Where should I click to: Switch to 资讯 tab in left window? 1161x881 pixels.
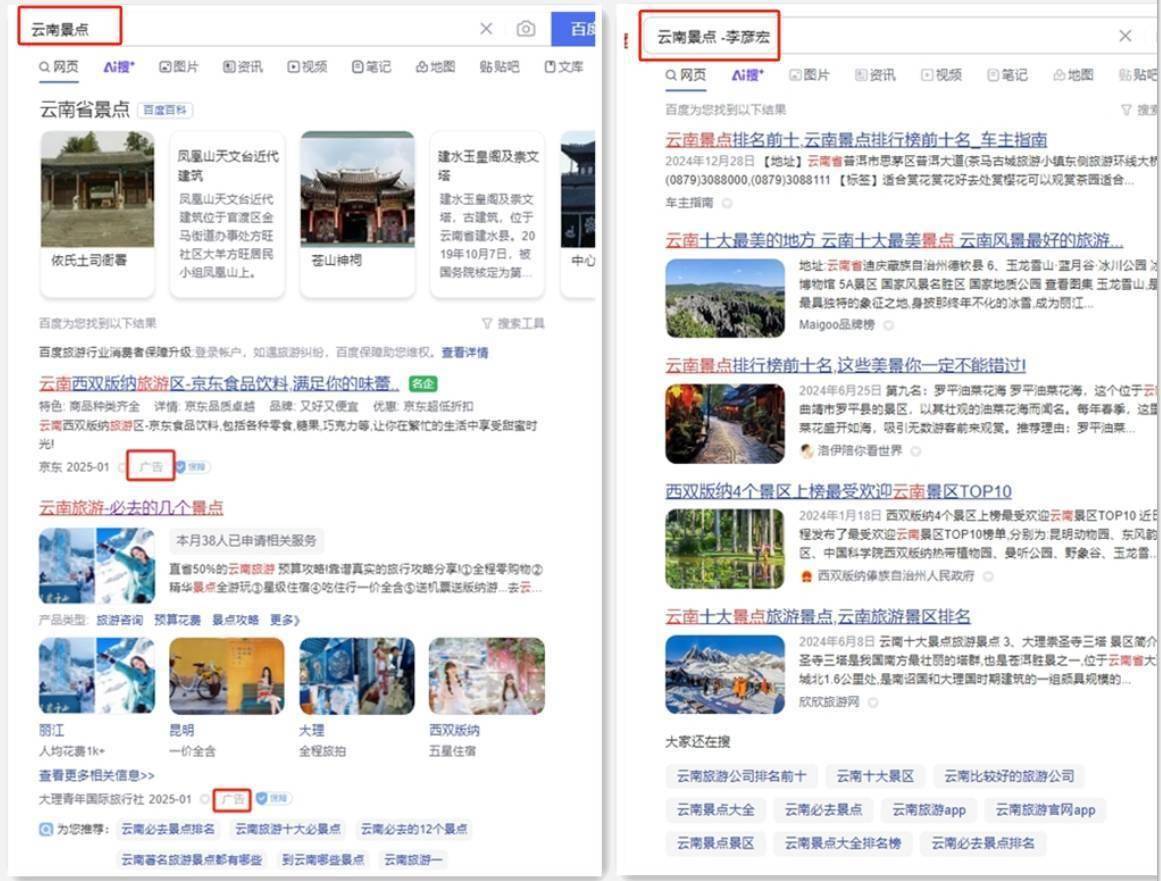point(243,67)
